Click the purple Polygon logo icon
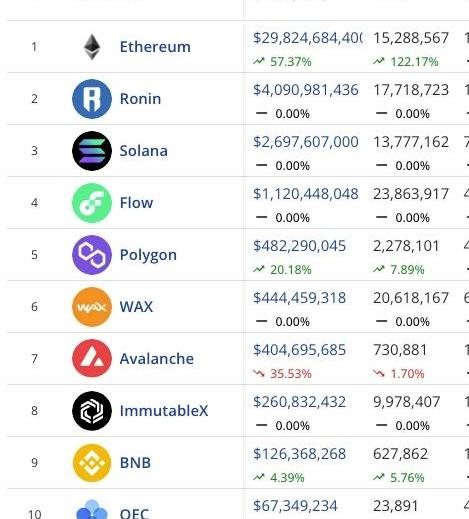 tap(92, 255)
